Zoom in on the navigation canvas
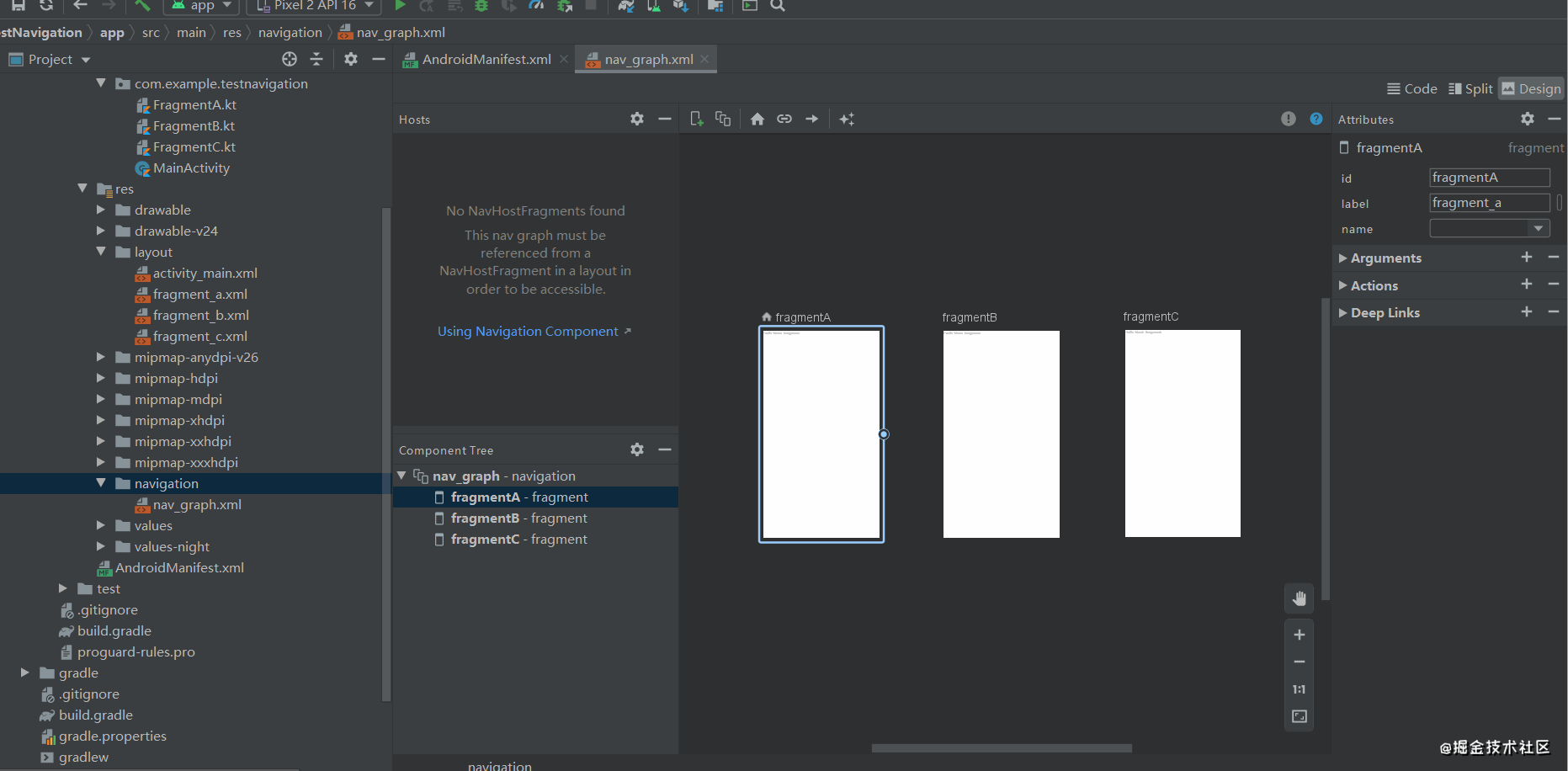The image size is (1568, 771). (x=1300, y=635)
